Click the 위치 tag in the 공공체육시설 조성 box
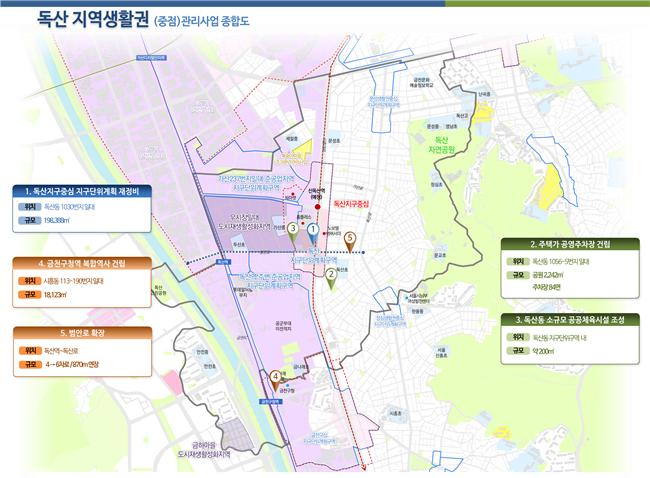 pos(518,337)
